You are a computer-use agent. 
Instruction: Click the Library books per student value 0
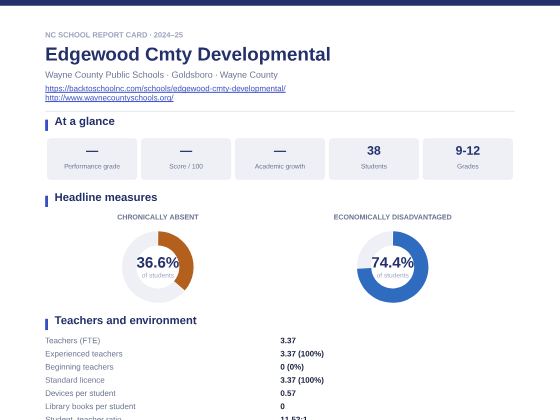coord(282,407)
